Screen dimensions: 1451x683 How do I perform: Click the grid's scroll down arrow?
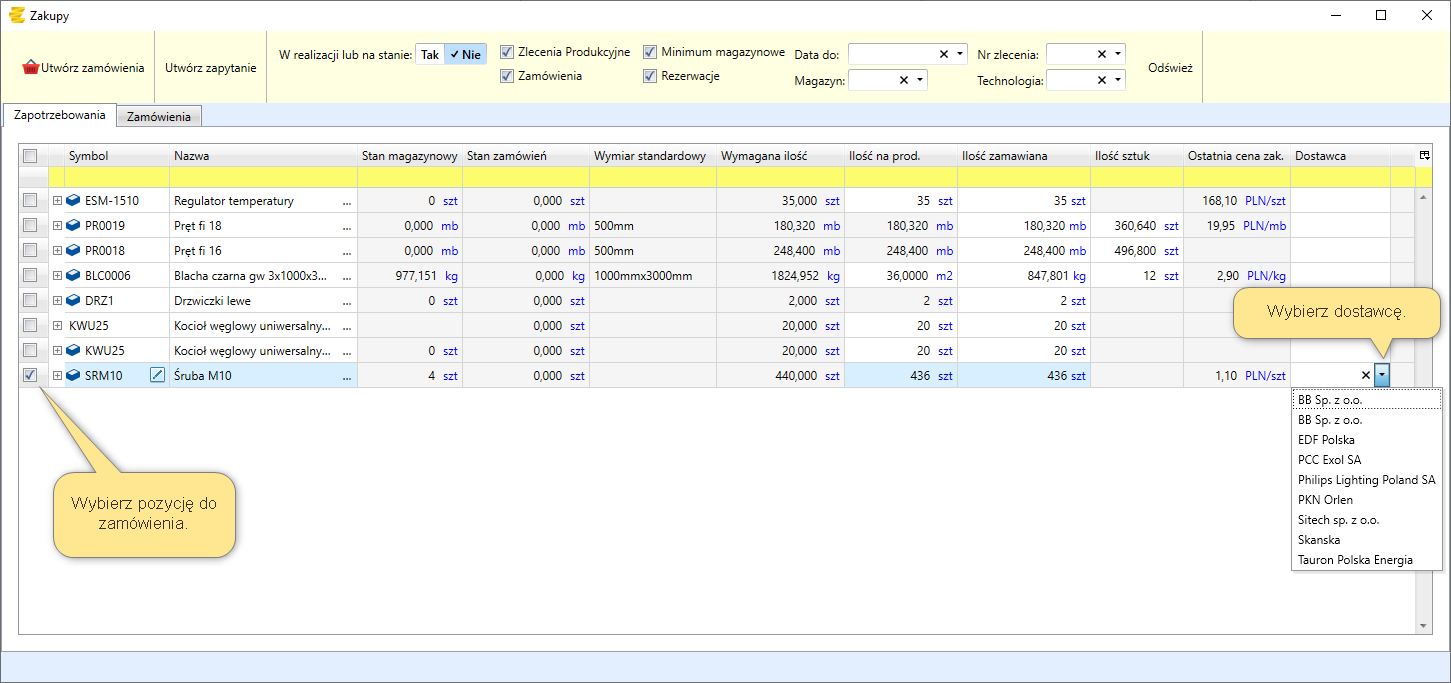tap(1424, 626)
